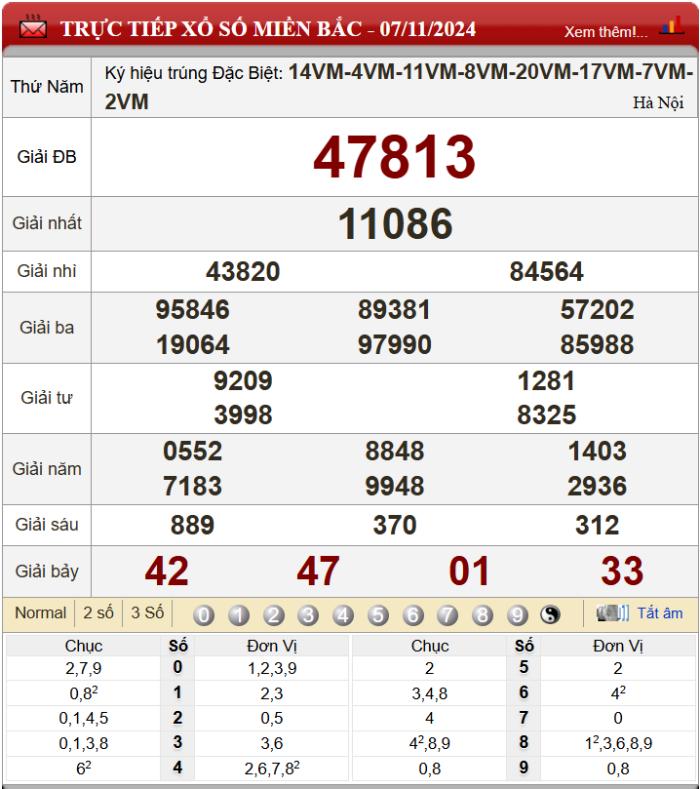This screenshot has width=700, height=789.
Task: Select sixth prize number 370
Action: pyautogui.click(x=395, y=525)
